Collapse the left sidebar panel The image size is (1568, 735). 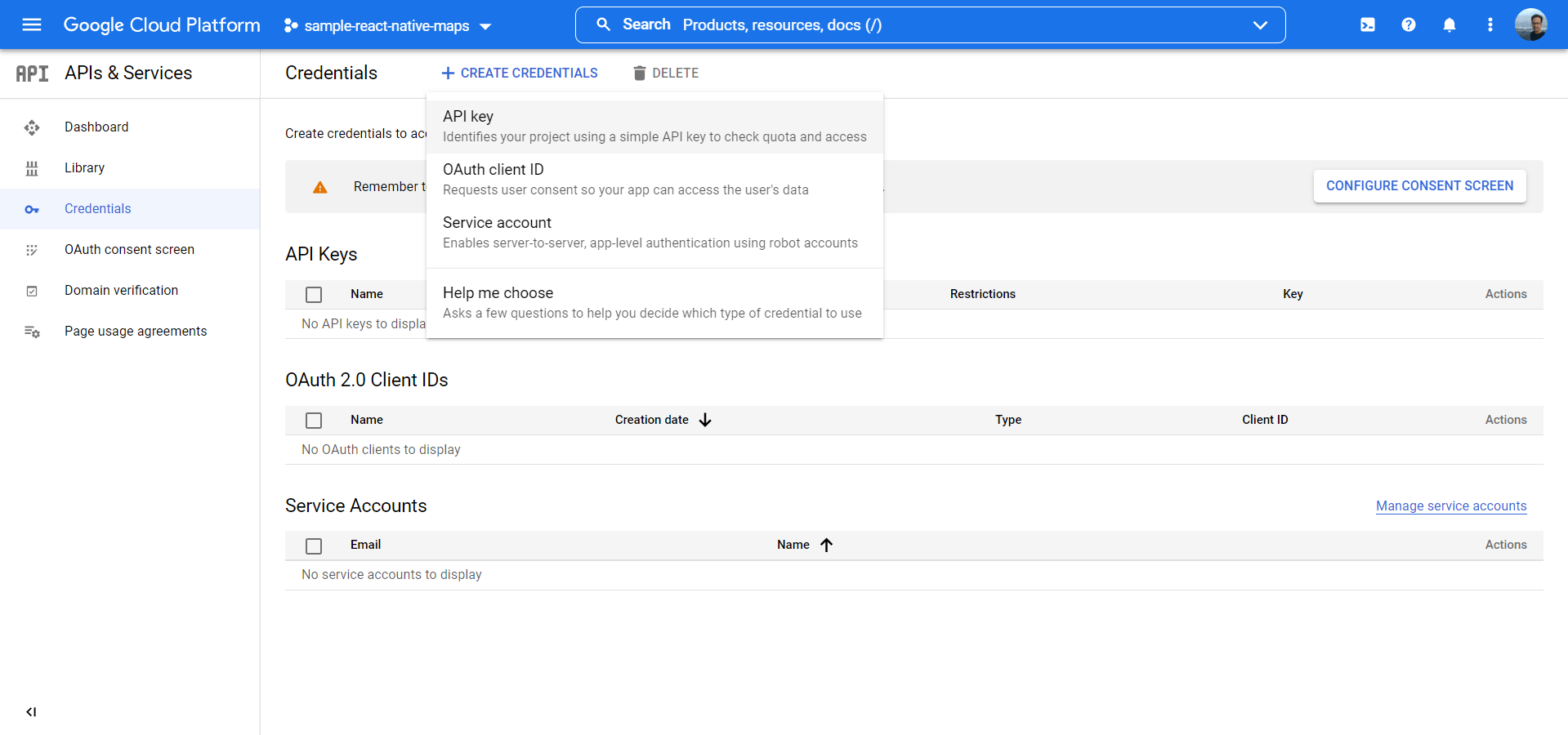(31, 712)
